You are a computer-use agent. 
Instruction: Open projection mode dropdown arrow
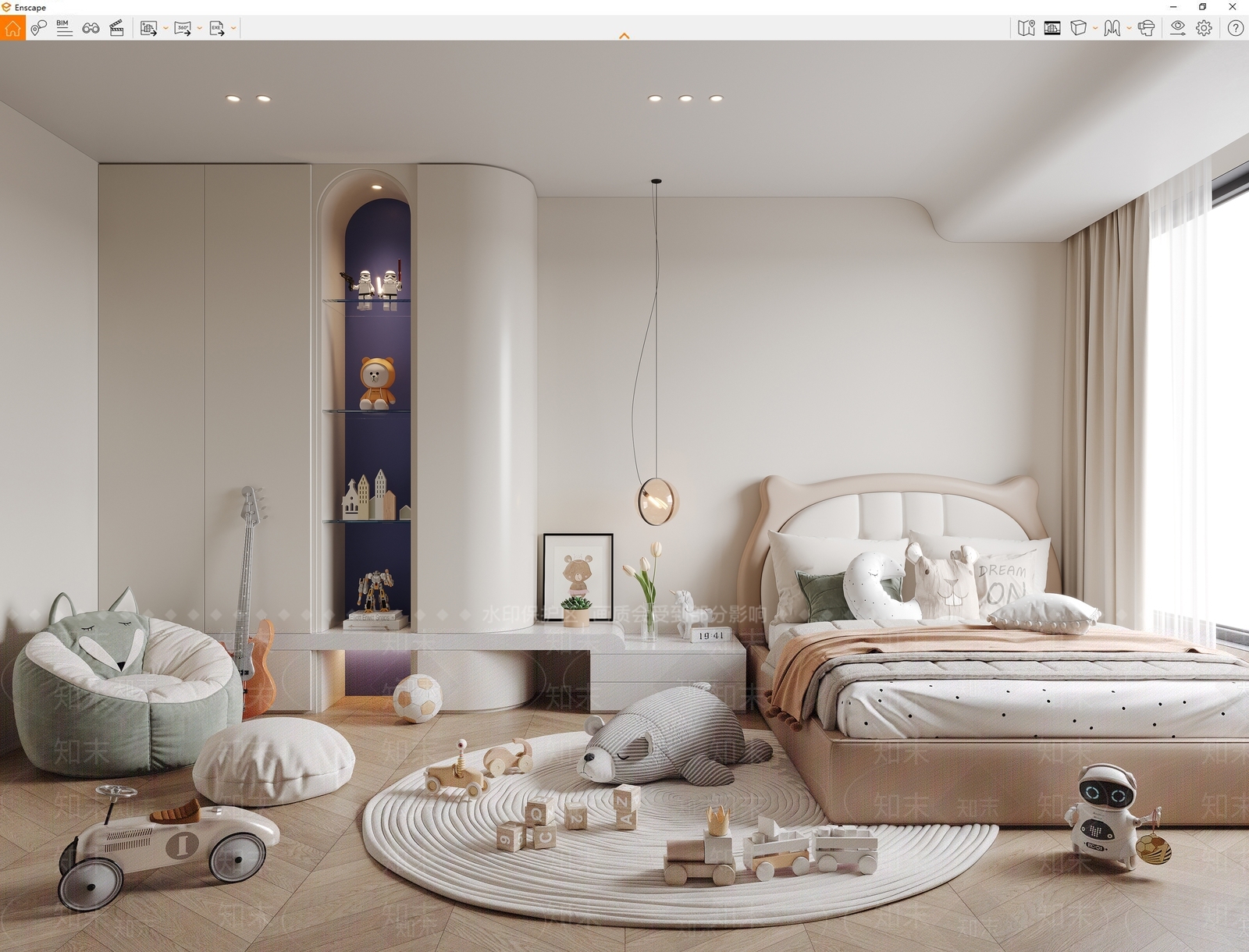click(1095, 29)
